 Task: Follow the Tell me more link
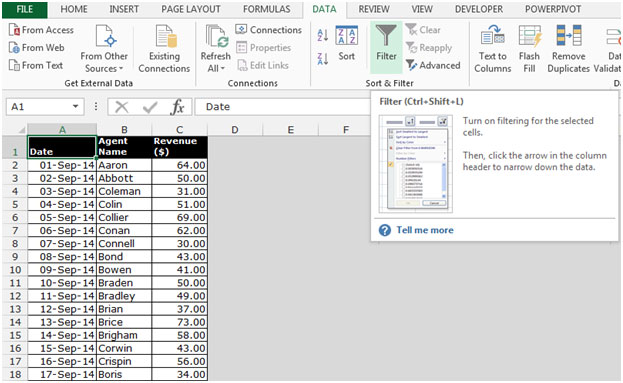[x=425, y=230]
